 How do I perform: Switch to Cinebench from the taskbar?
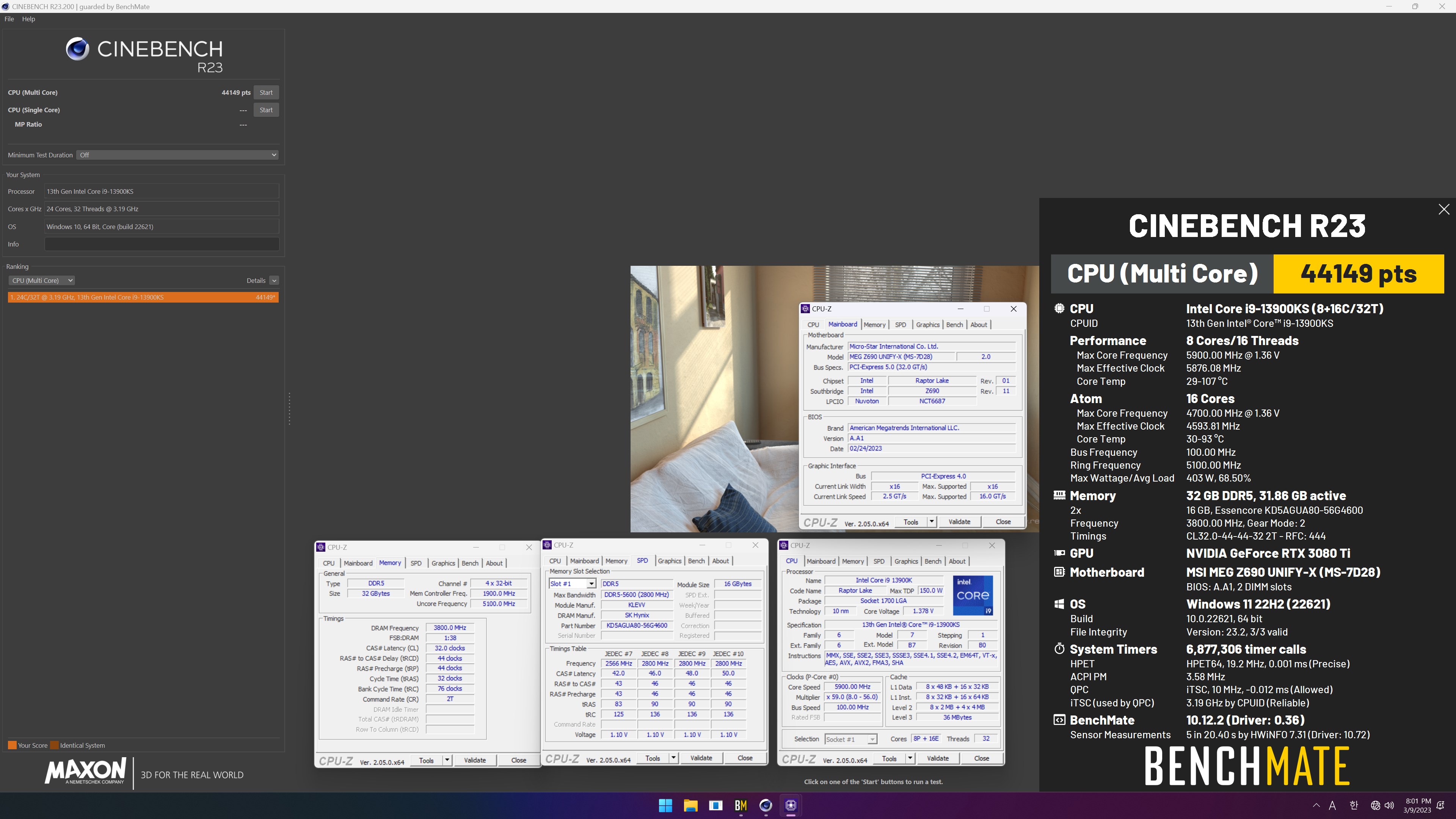(765, 805)
